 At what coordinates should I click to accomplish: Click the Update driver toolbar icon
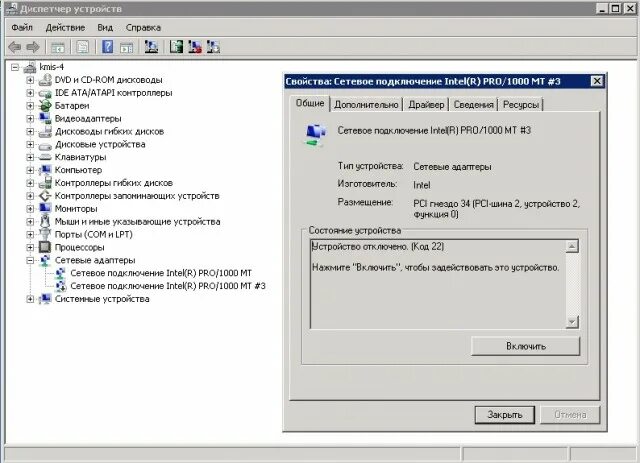176,47
